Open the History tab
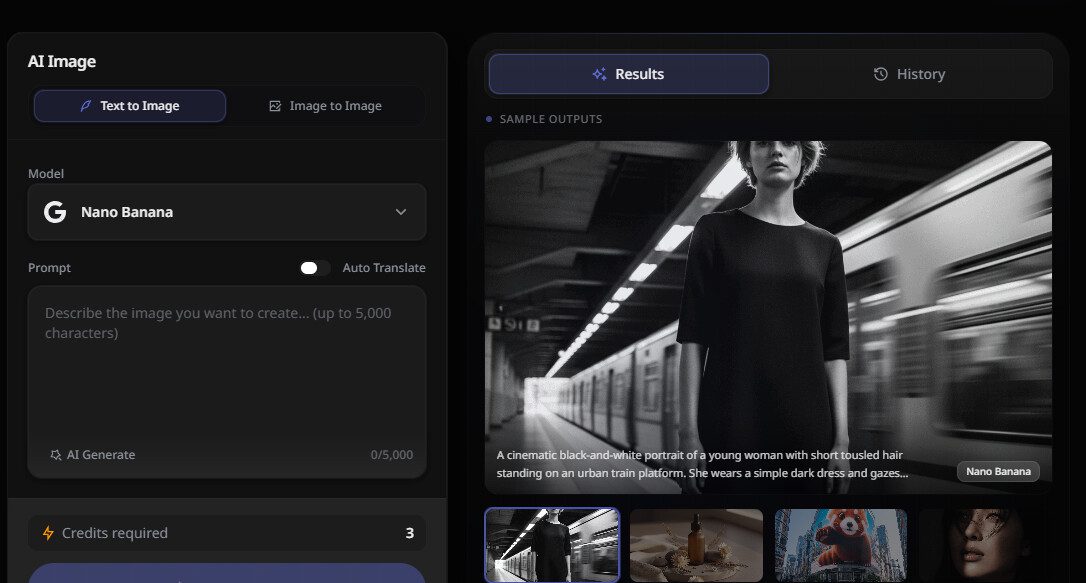The width and height of the screenshot is (1086, 583). pyautogui.click(x=910, y=74)
